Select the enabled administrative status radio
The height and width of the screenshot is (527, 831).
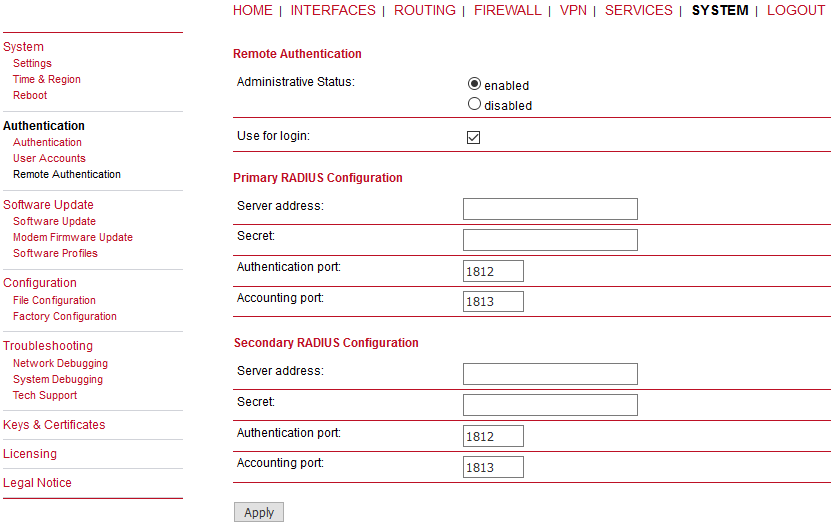[x=474, y=85]
